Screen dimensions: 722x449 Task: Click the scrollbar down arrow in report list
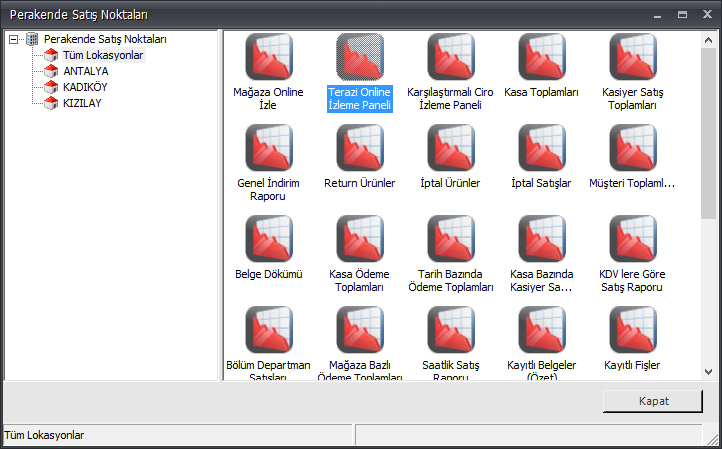tap(708, 370)
